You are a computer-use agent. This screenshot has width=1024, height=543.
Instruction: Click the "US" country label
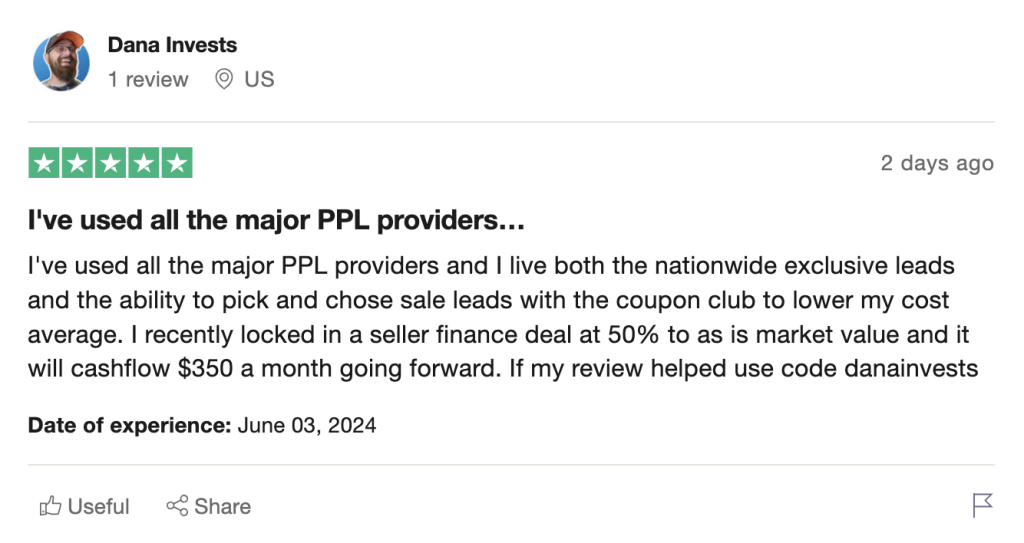(x=259, y=79)
